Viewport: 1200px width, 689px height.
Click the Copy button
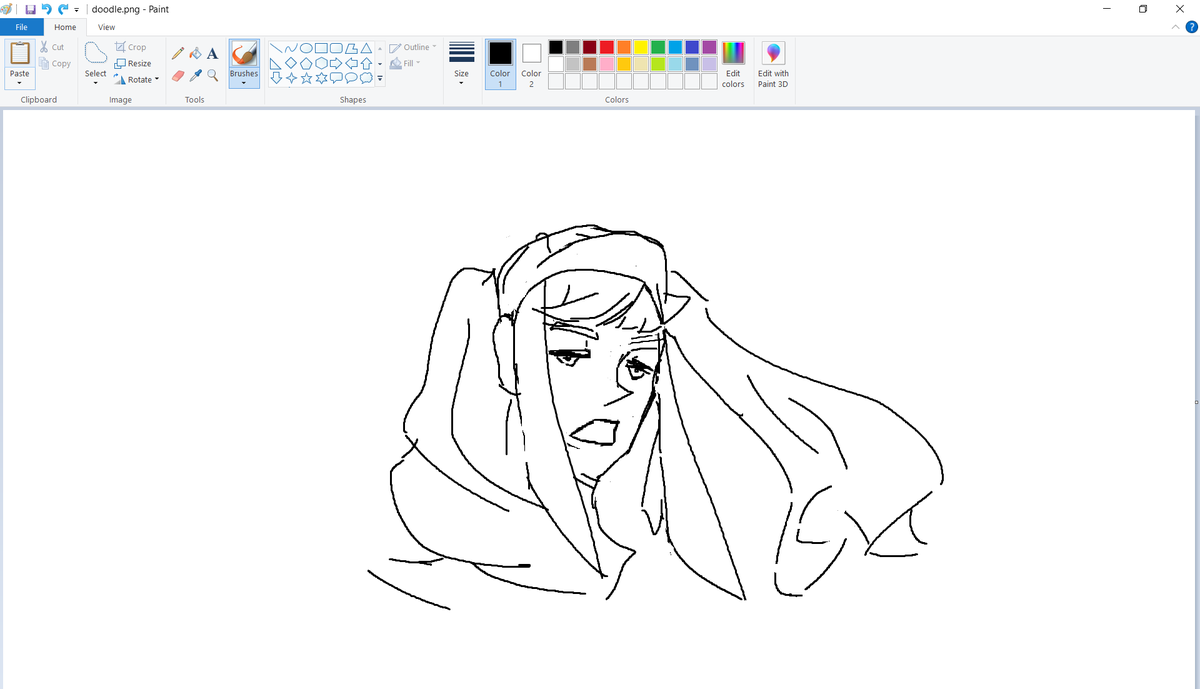(x=54, y=63)
